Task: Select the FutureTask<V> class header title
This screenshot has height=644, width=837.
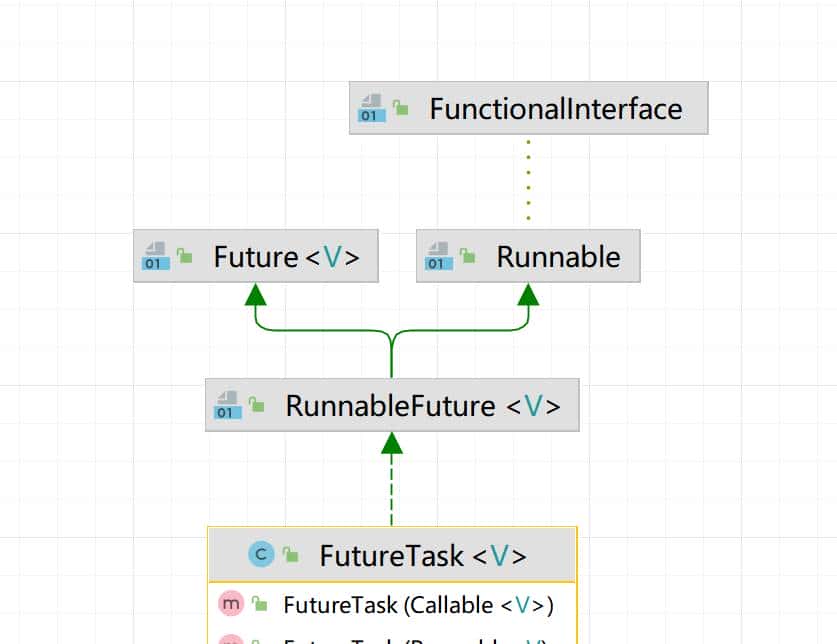Action: 422,555
